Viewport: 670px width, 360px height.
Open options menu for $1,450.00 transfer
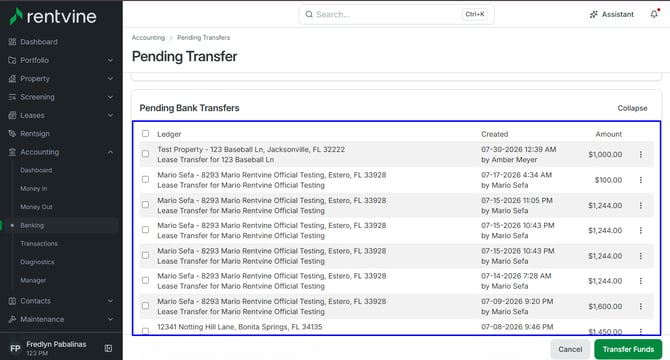(x=641, y=331)
